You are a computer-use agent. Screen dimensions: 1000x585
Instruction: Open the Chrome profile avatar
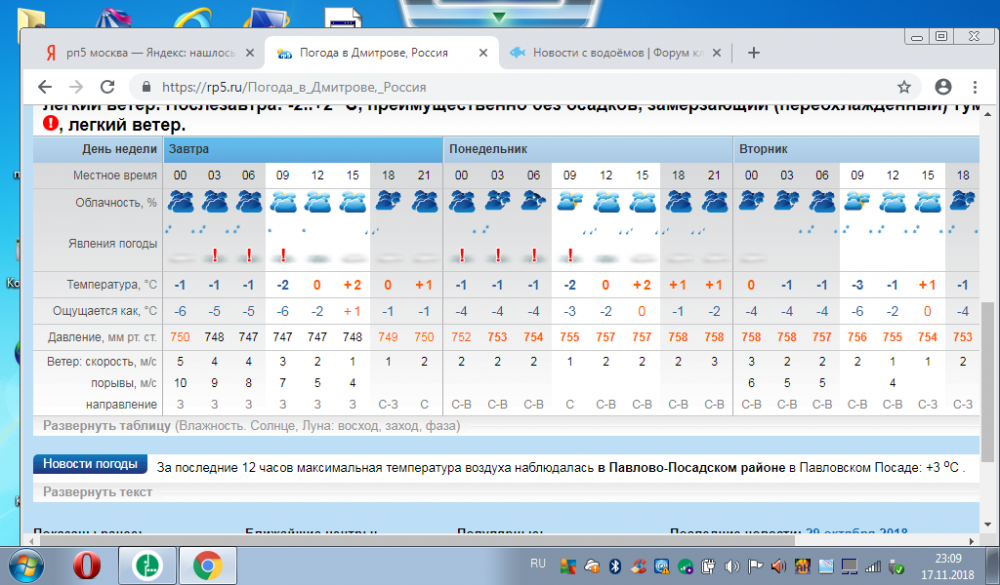tap(942, 87)
